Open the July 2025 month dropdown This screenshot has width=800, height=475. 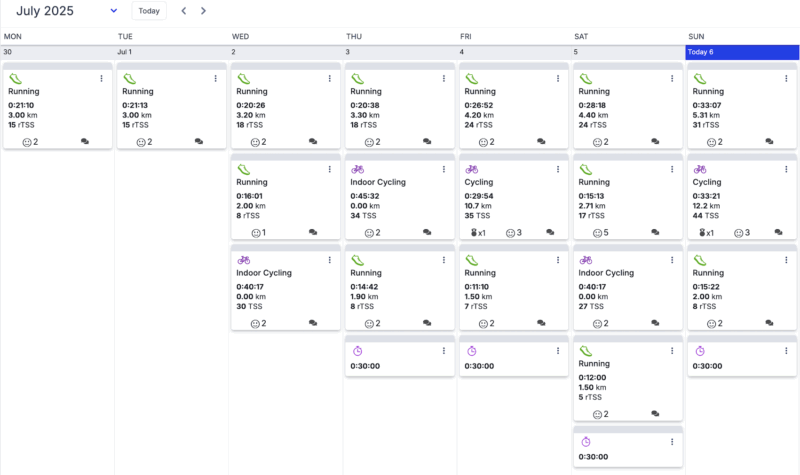coord(114,11)
